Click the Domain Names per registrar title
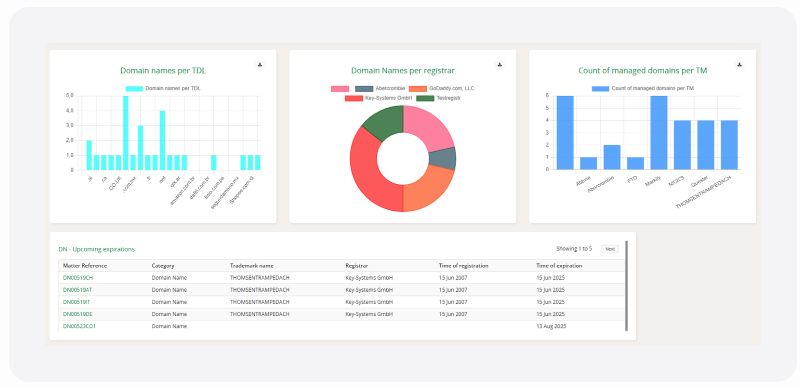The image size is (800, 389). 403,70
